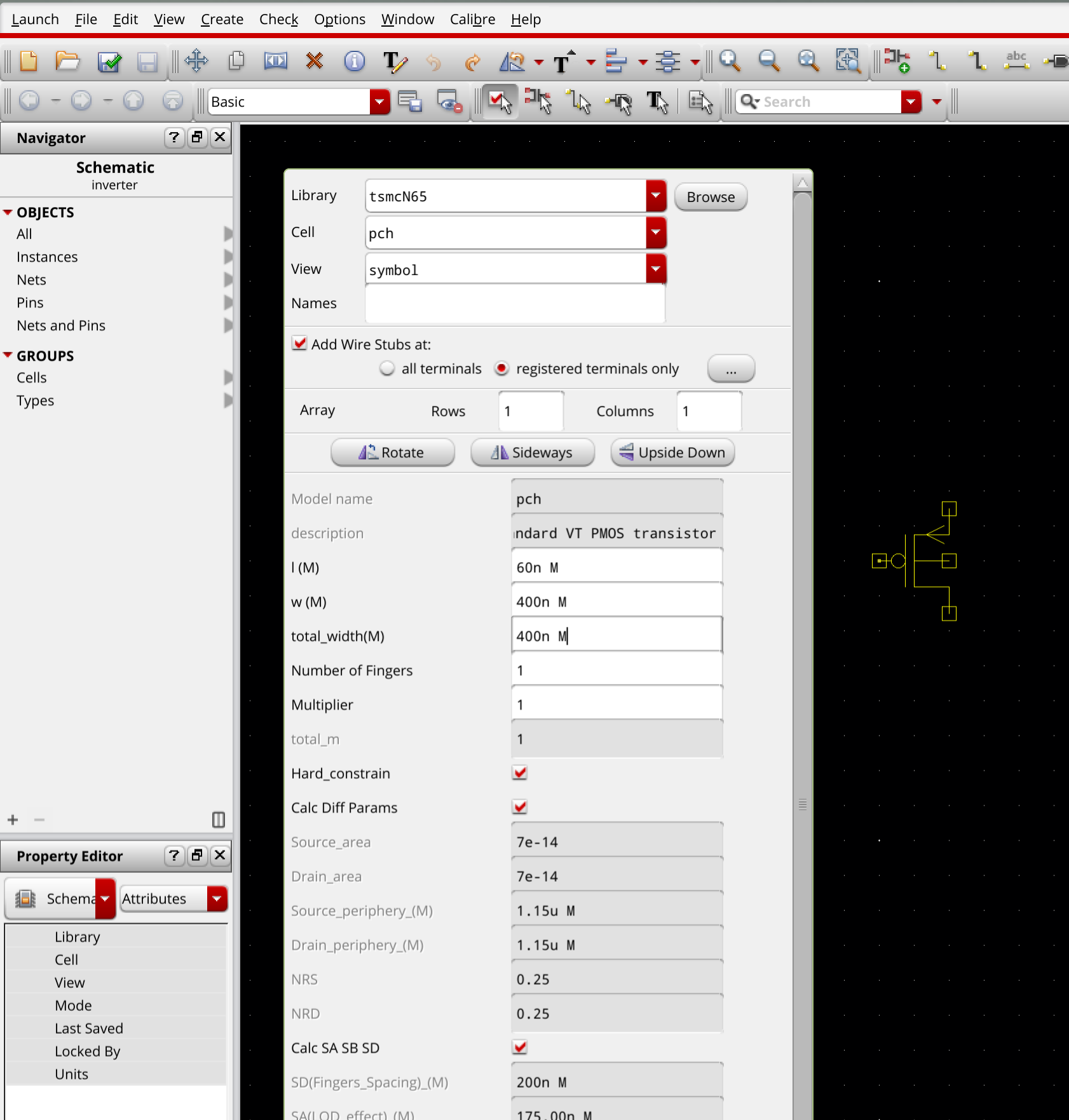
Task: Click the Create Pin icon
Action: (x=1057, y=61)
